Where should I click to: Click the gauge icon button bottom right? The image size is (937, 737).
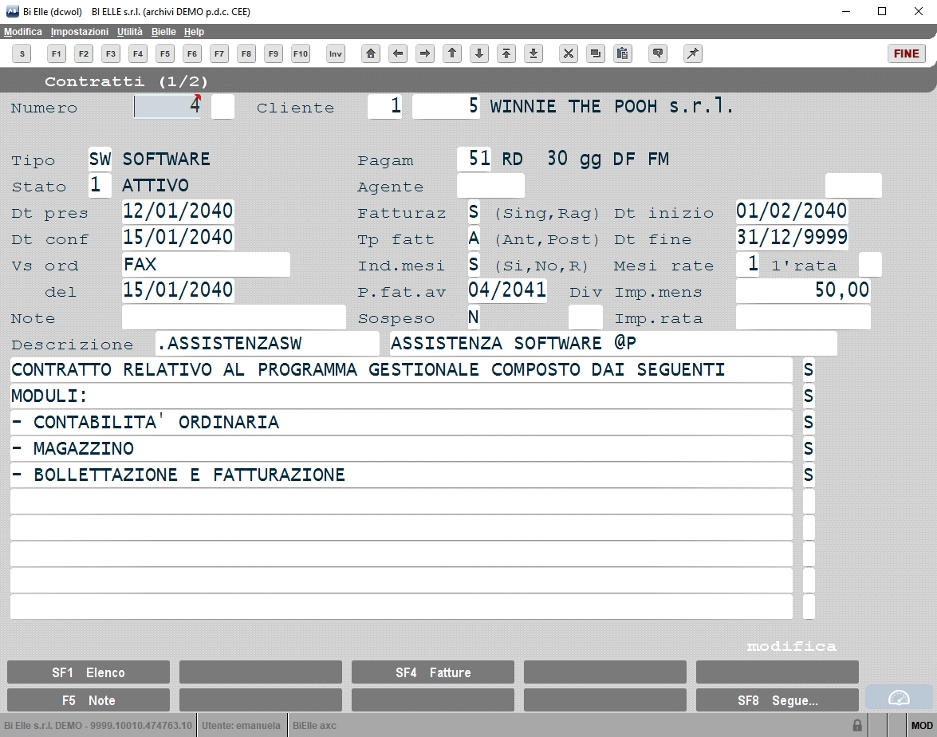click(899, 698)
